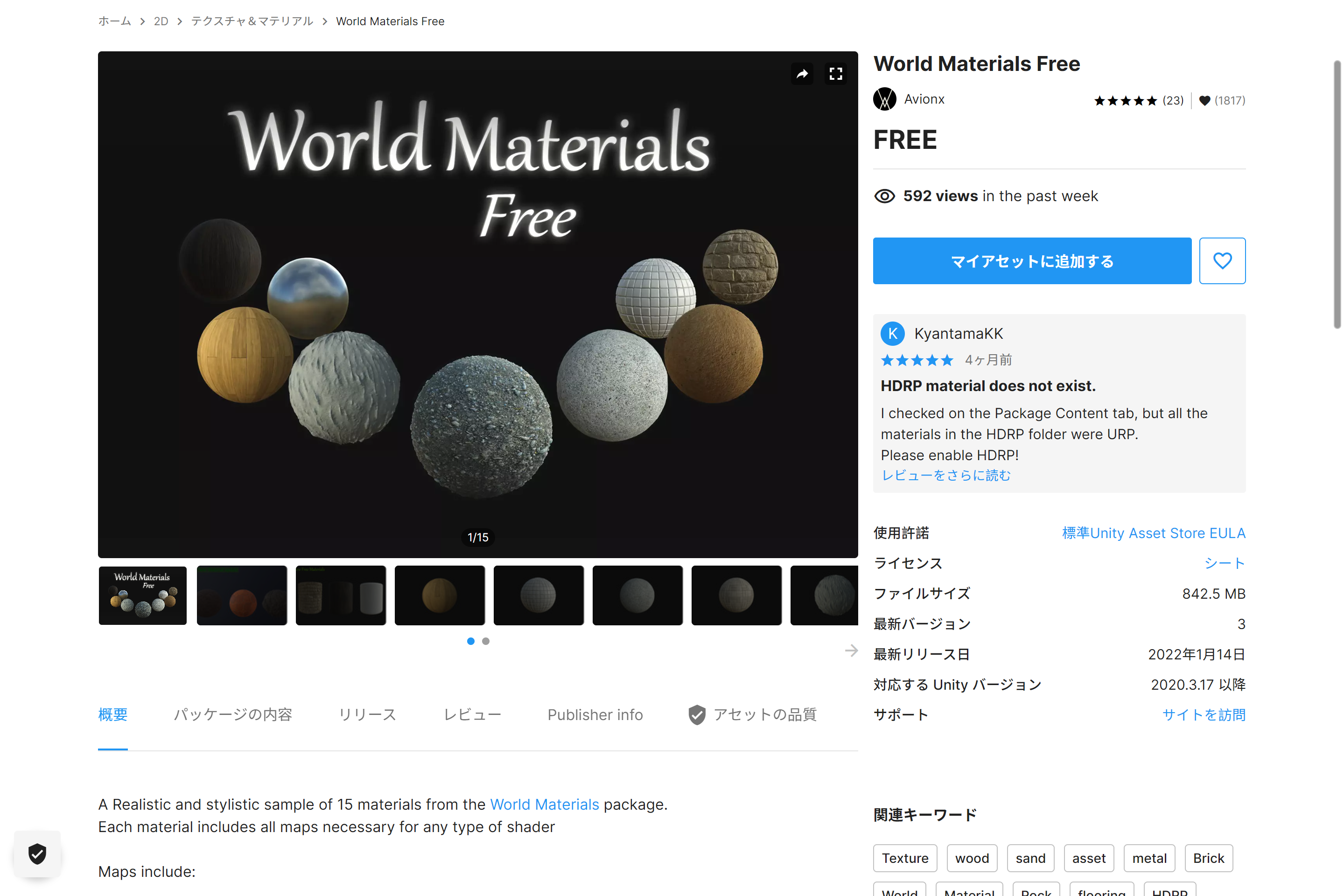Image resolution: width=1344 pixels, height=896 pixels.
Task: Click the main World Materials preview image
Action: coord(478,305)
